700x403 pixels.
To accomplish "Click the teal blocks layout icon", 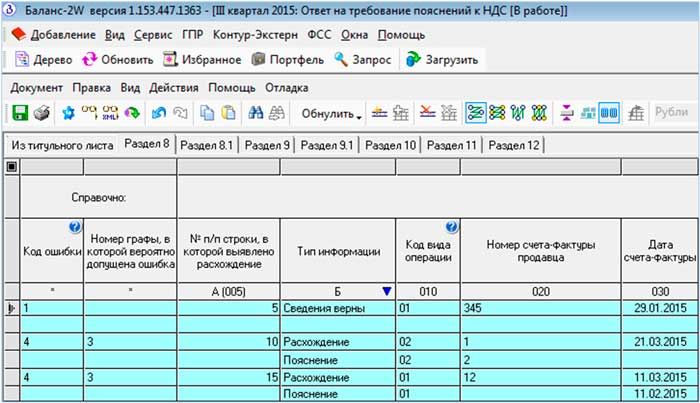I will point(588,113).
